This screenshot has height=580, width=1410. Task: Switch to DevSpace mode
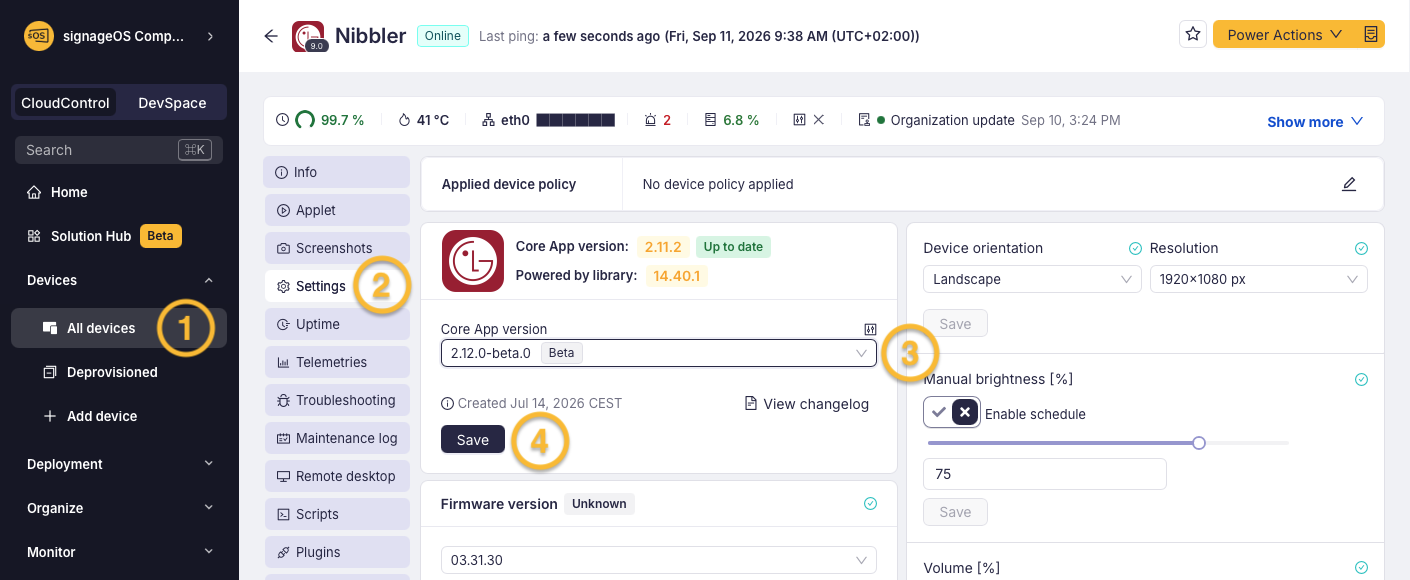point(172,102)
